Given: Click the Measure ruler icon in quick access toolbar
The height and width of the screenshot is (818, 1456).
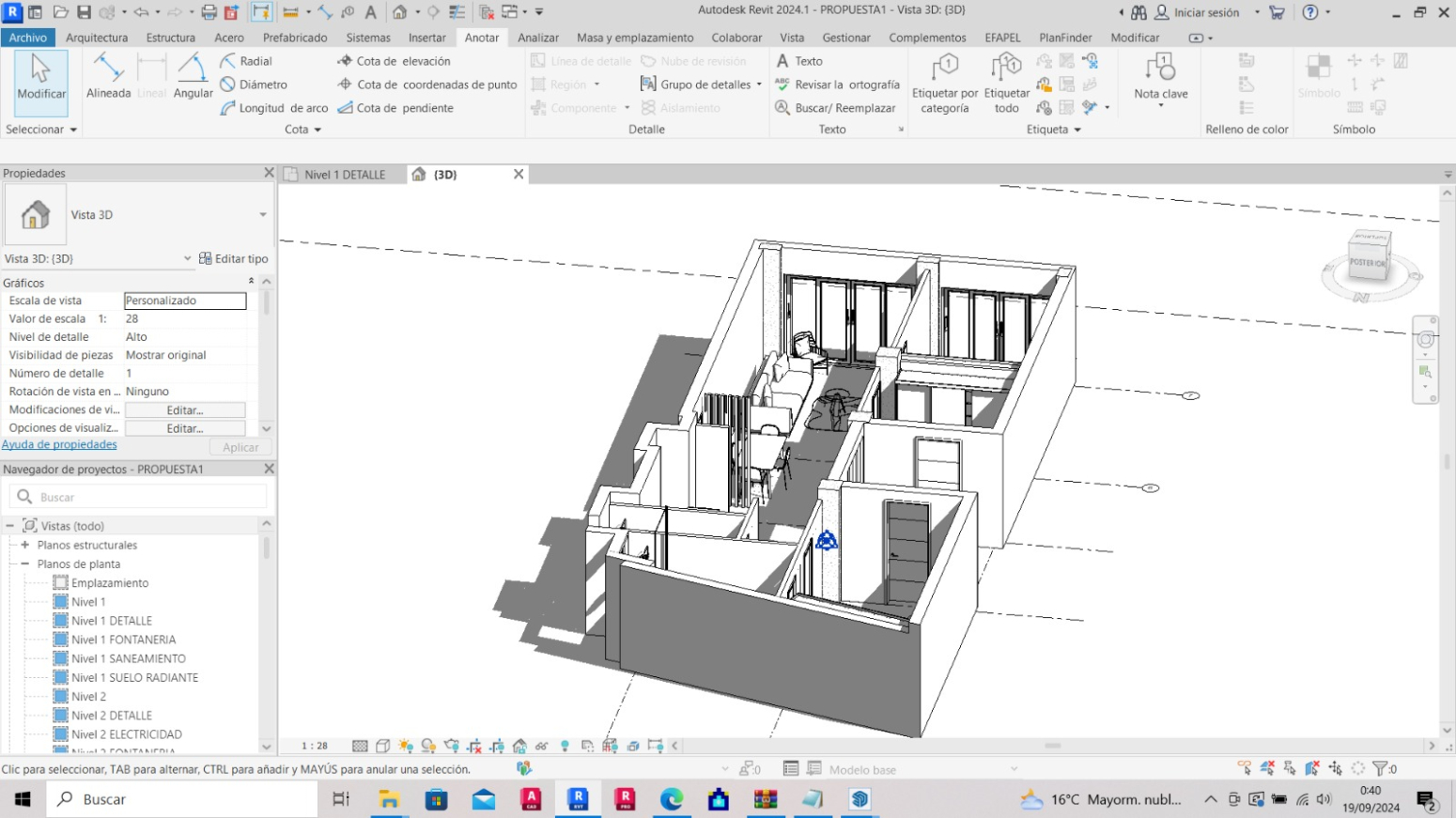Looking at the screenshot, I should (291, 12).
